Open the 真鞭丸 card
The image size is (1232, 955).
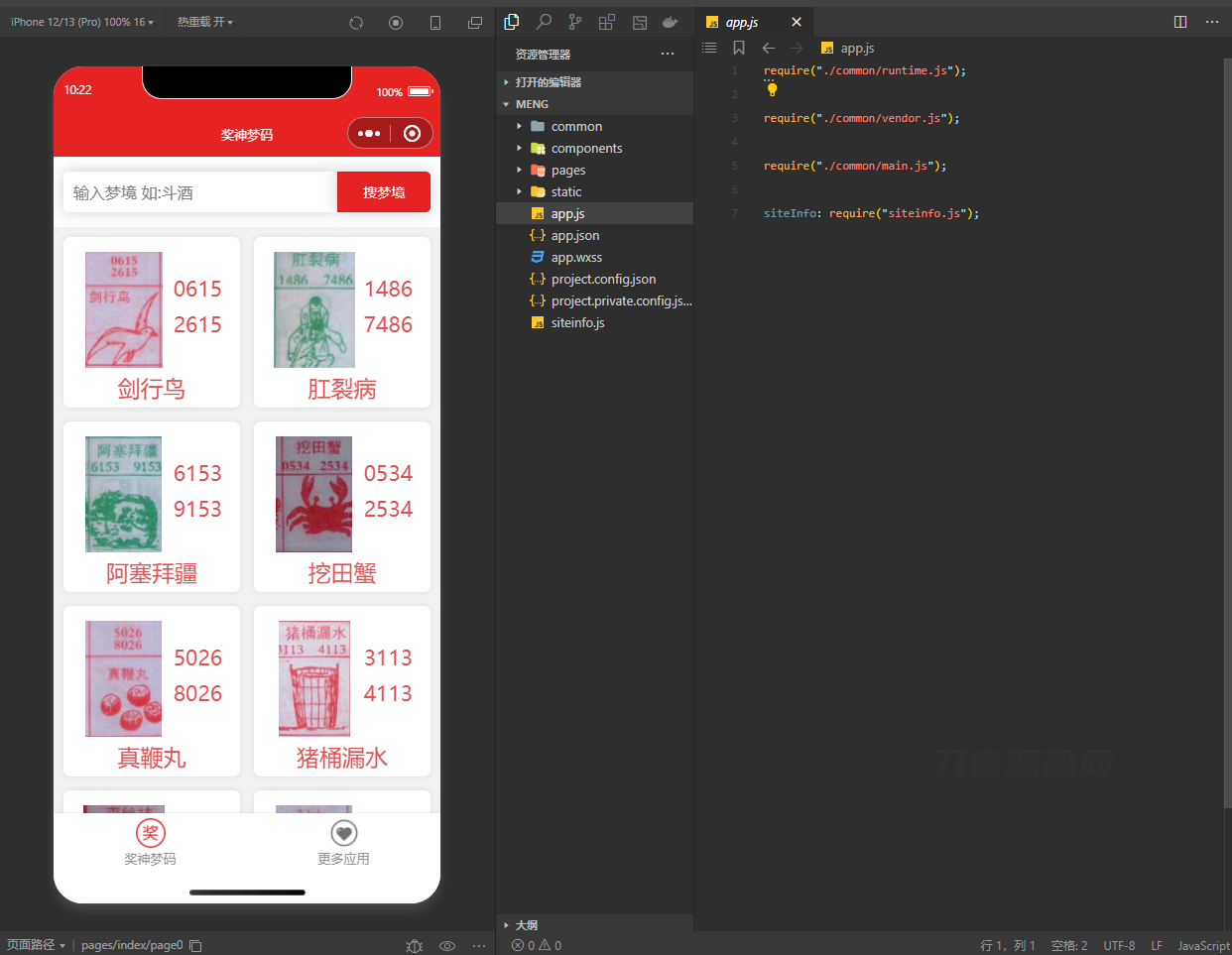(152, 691)
